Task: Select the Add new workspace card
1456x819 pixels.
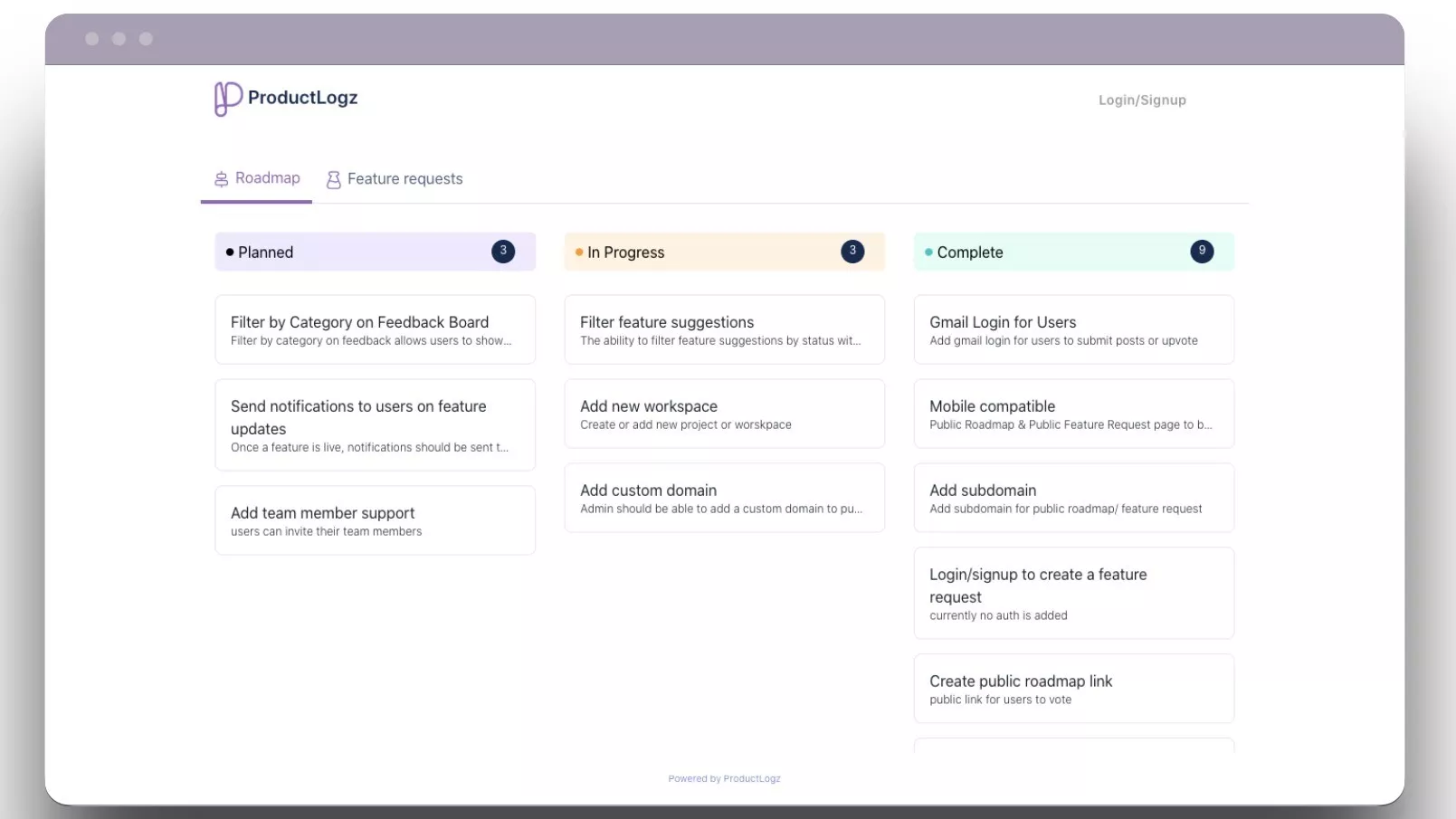Action: coord(724,414)
